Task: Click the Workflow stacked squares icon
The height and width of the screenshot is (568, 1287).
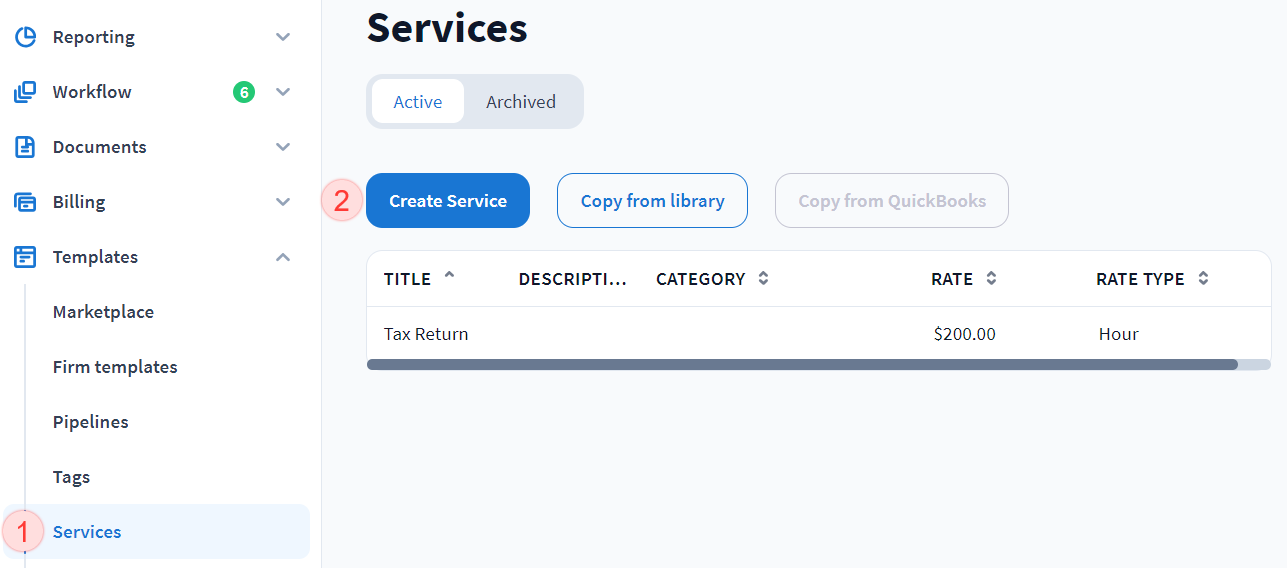Action: (x=25, y=92)
